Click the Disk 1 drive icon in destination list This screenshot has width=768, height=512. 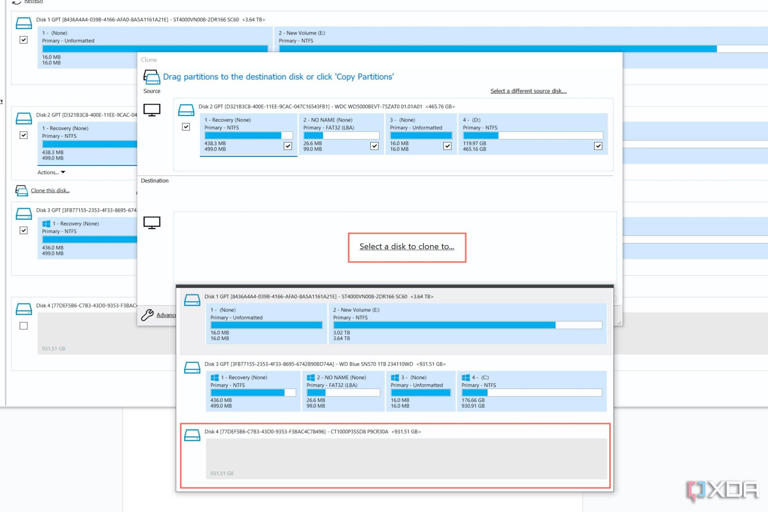(192, 300)
